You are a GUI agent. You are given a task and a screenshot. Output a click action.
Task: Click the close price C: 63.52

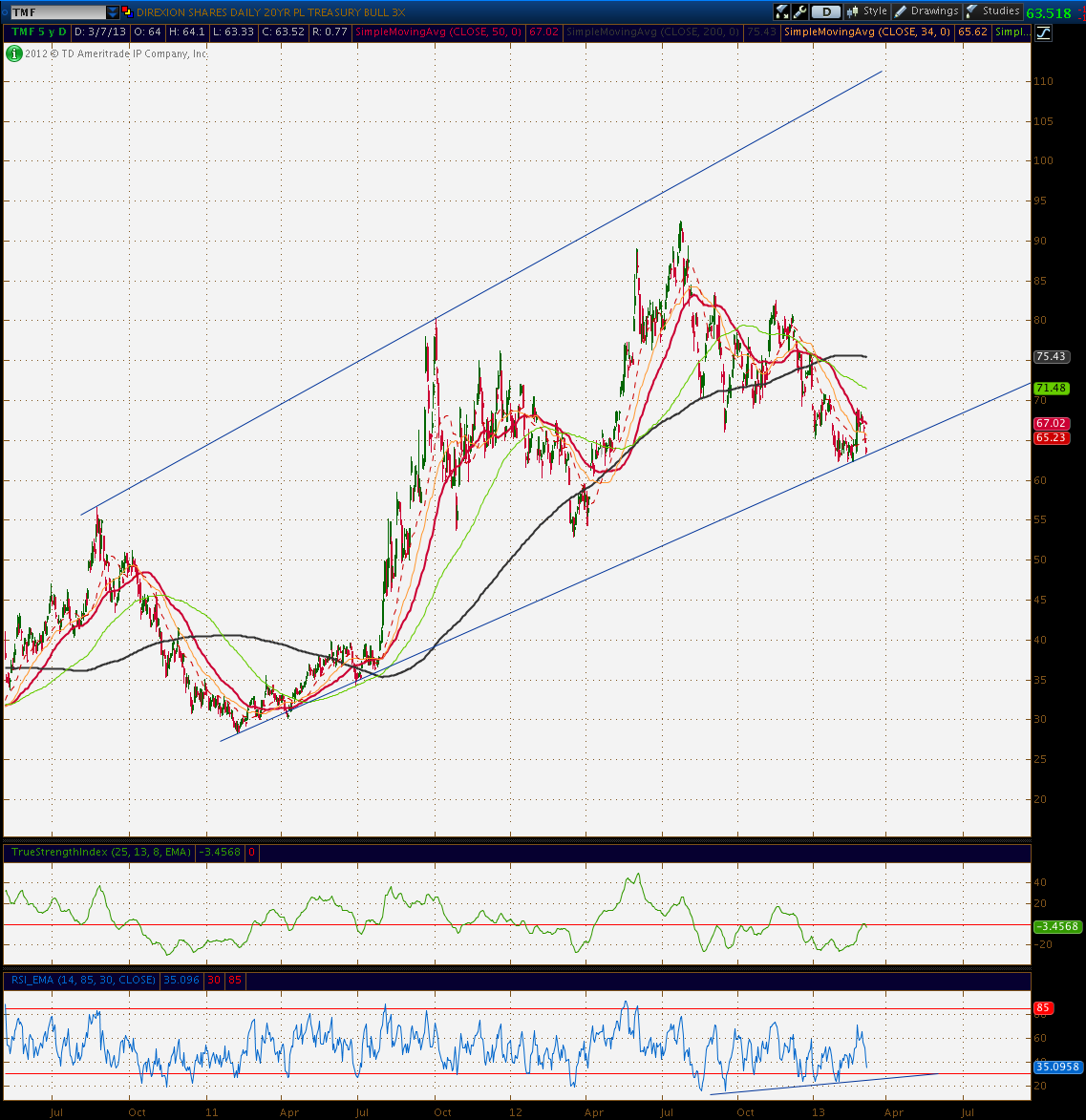(283, 32)
